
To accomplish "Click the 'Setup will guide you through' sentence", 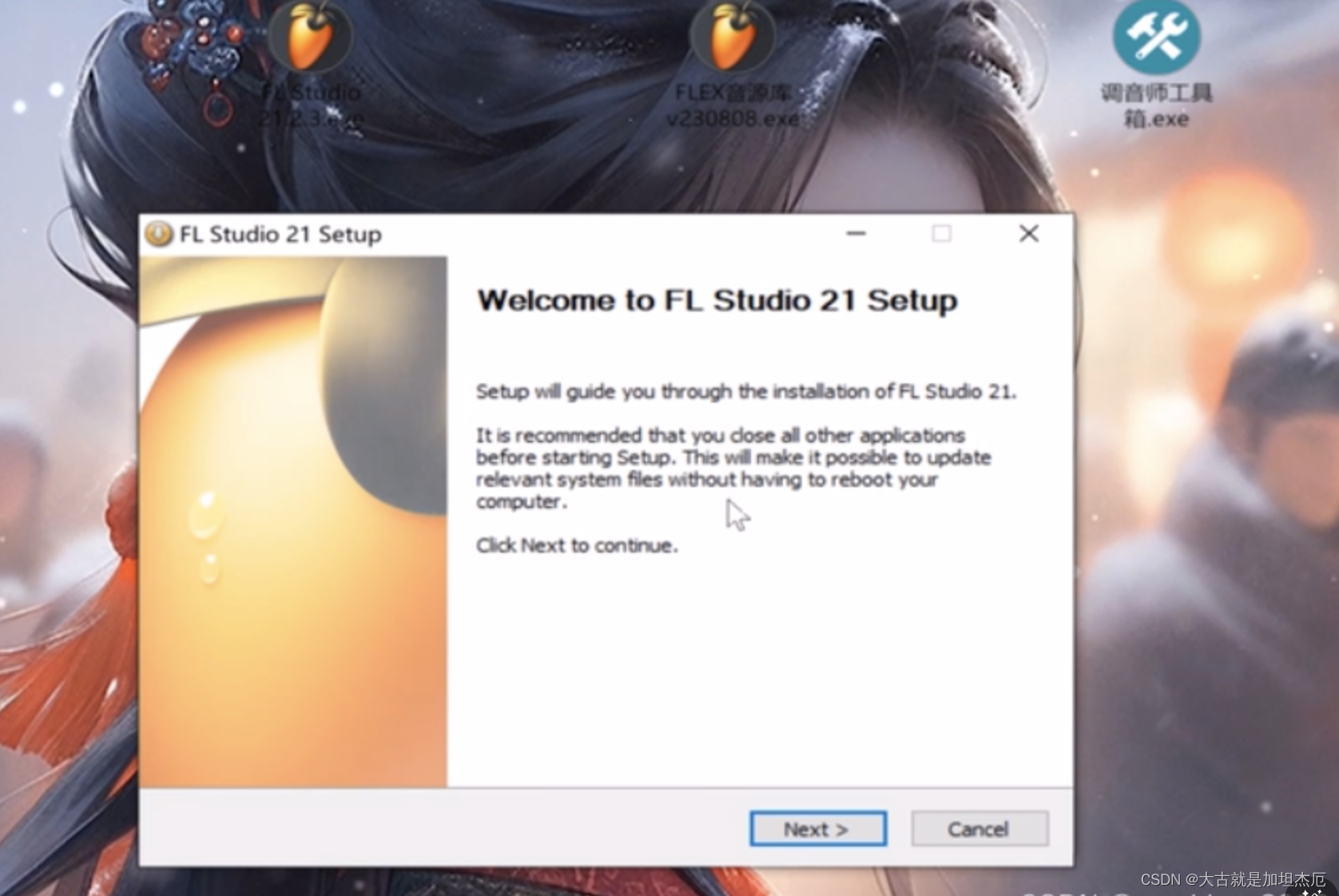I will (x=746, y=391).
